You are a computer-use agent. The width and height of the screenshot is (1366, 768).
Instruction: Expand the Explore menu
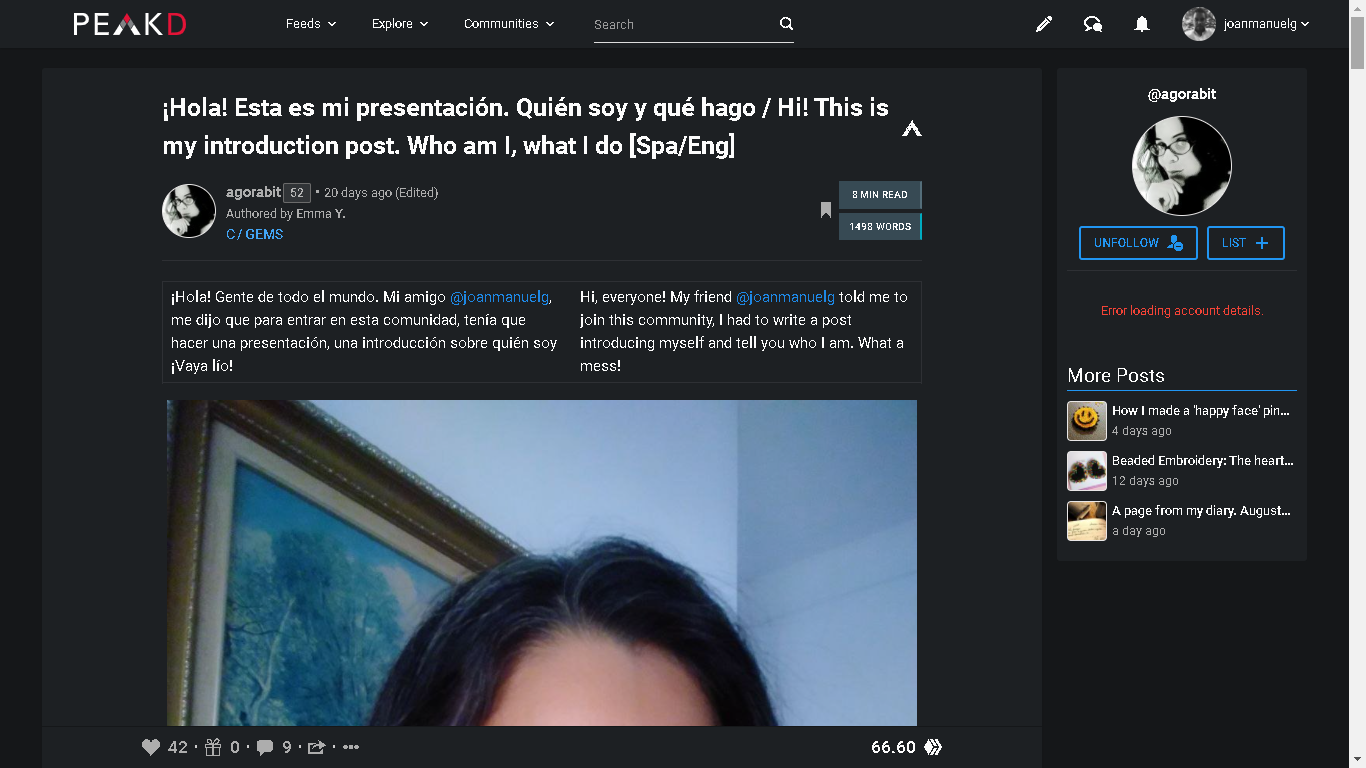coord(400,24)
